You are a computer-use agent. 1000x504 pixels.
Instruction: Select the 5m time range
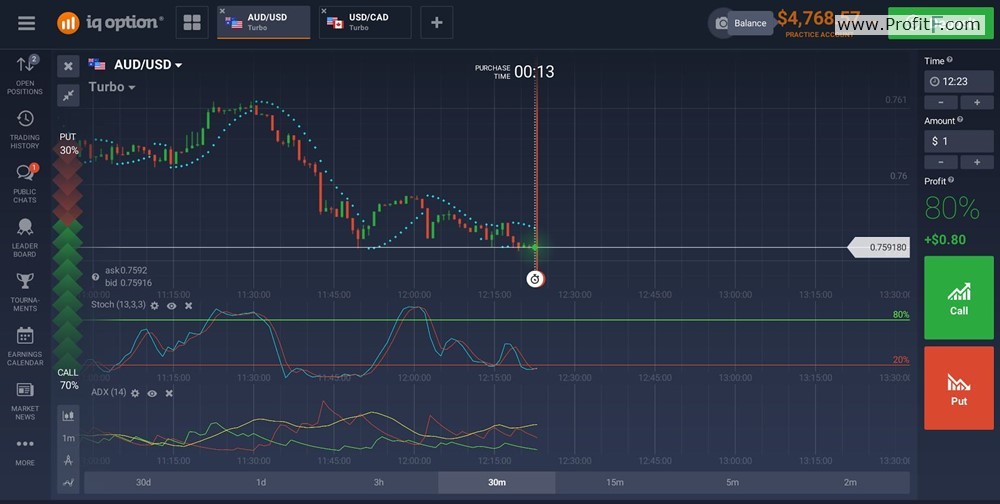point(732,482)
